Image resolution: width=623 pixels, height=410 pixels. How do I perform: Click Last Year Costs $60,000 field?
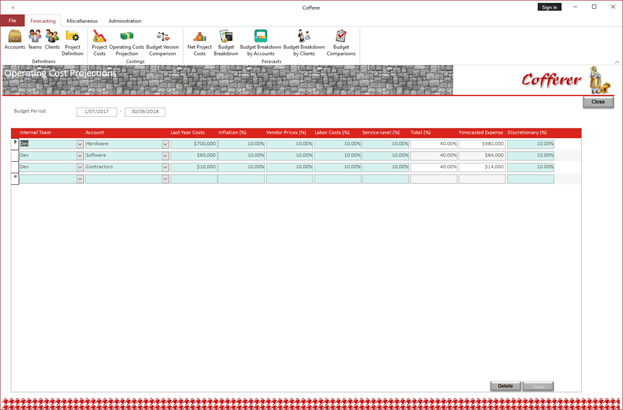click(194, 156)
